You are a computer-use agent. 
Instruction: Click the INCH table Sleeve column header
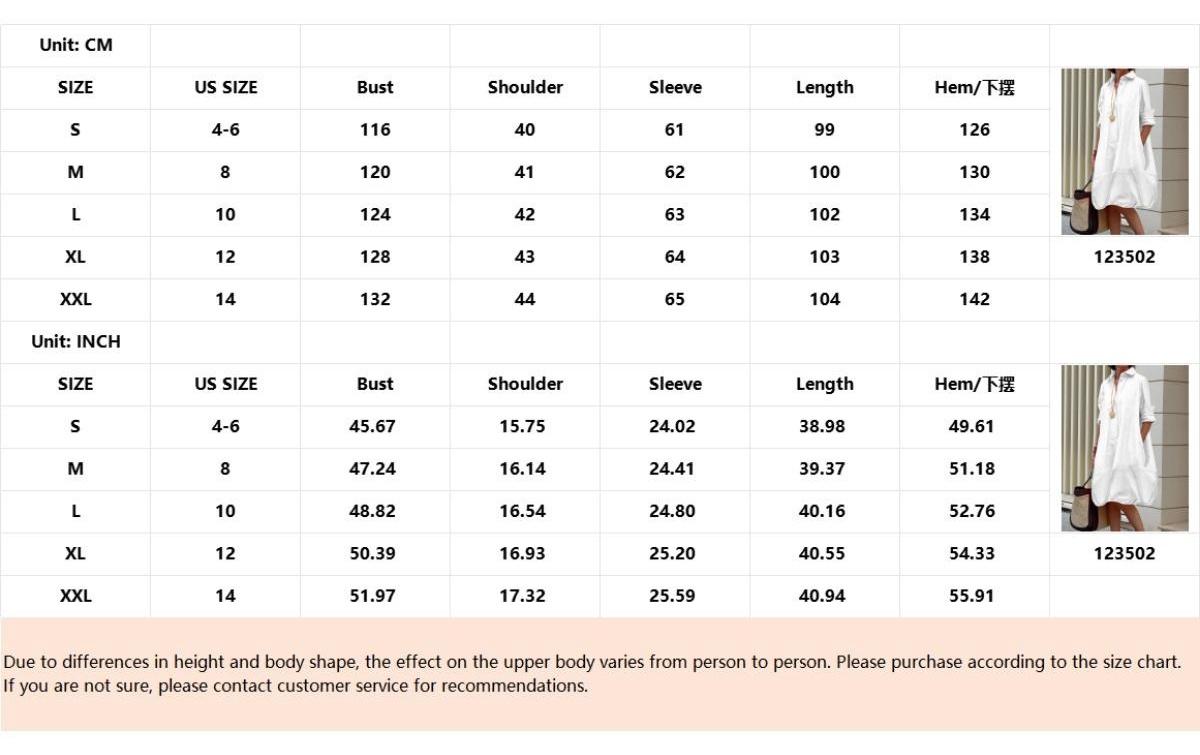coord(675,384)
